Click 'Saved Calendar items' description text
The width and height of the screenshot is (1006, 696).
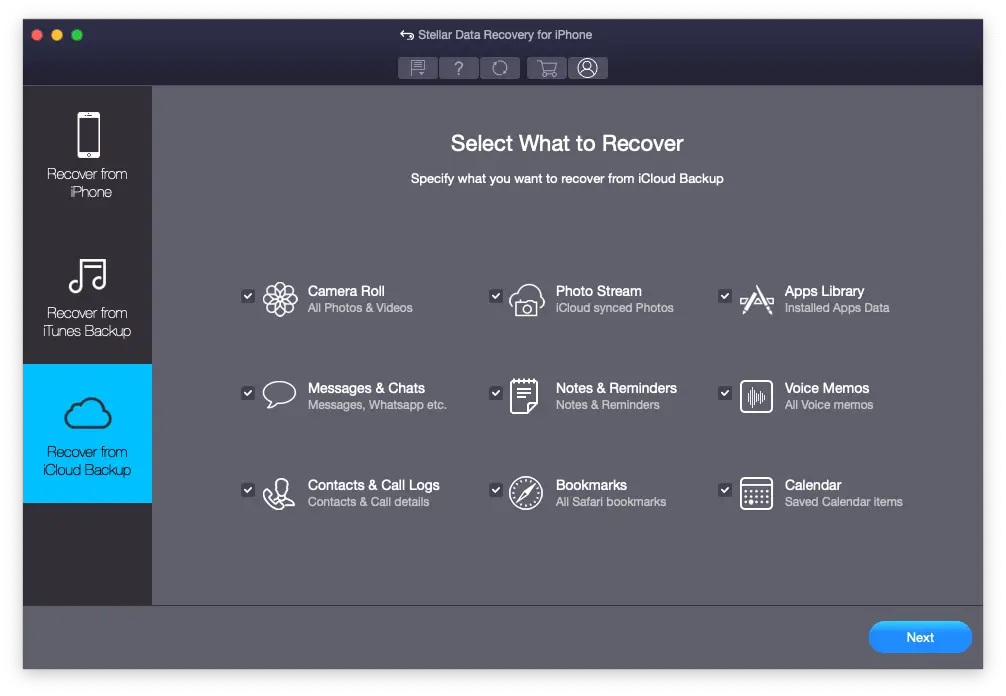pos(844,502)
